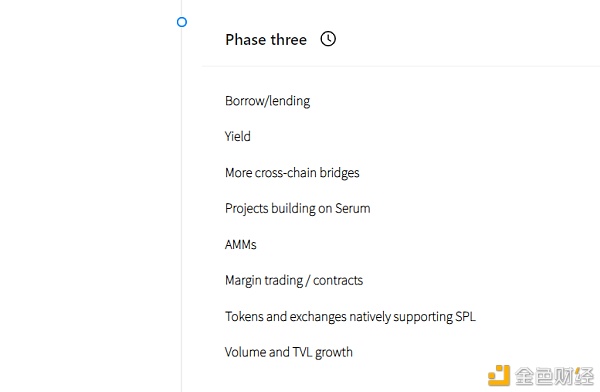The image size is (600, 392).
Task: Open the 金色财经 watermark text
Action: coord(554,376)
